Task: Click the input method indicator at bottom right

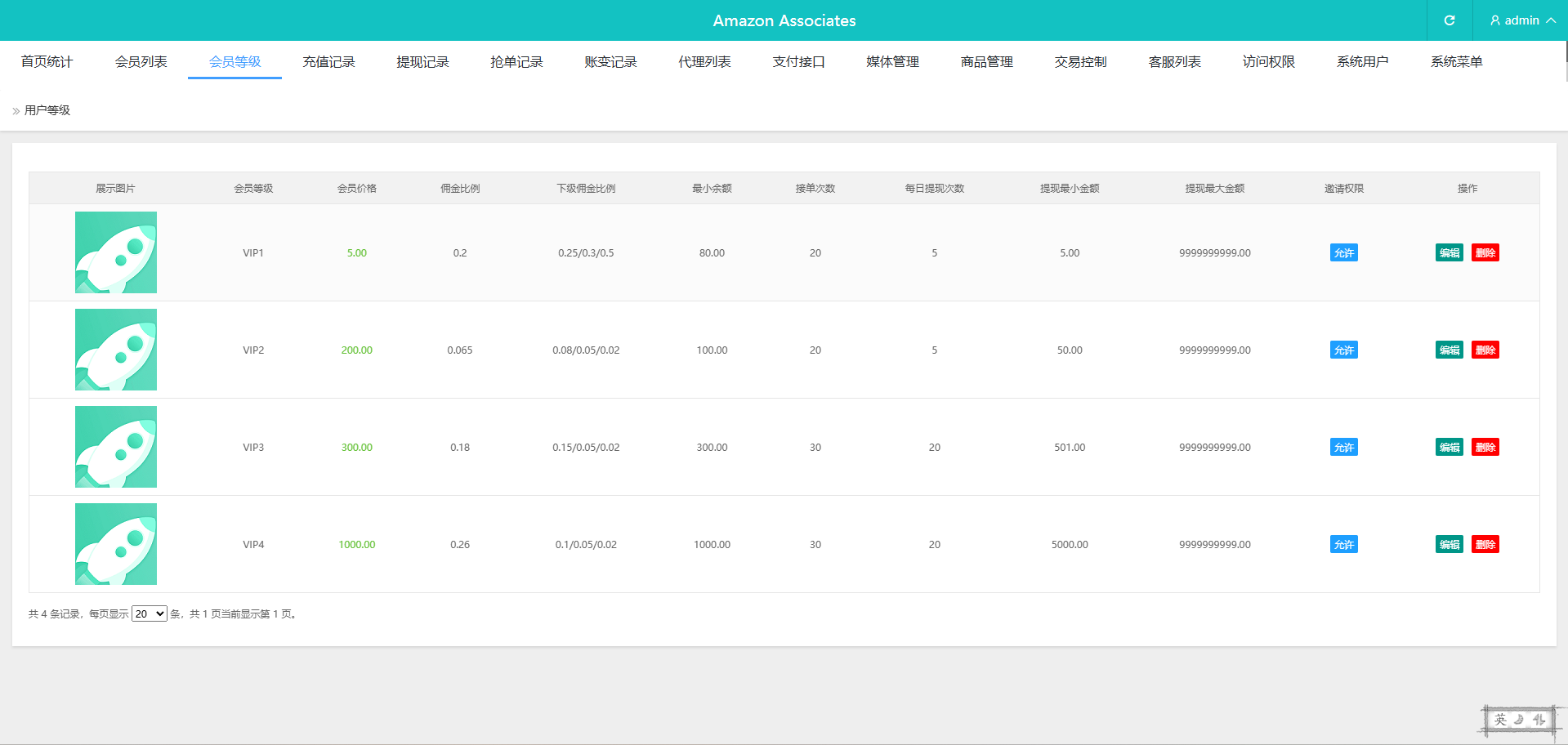Action: pyautogui.click(x=1519, y=720)
